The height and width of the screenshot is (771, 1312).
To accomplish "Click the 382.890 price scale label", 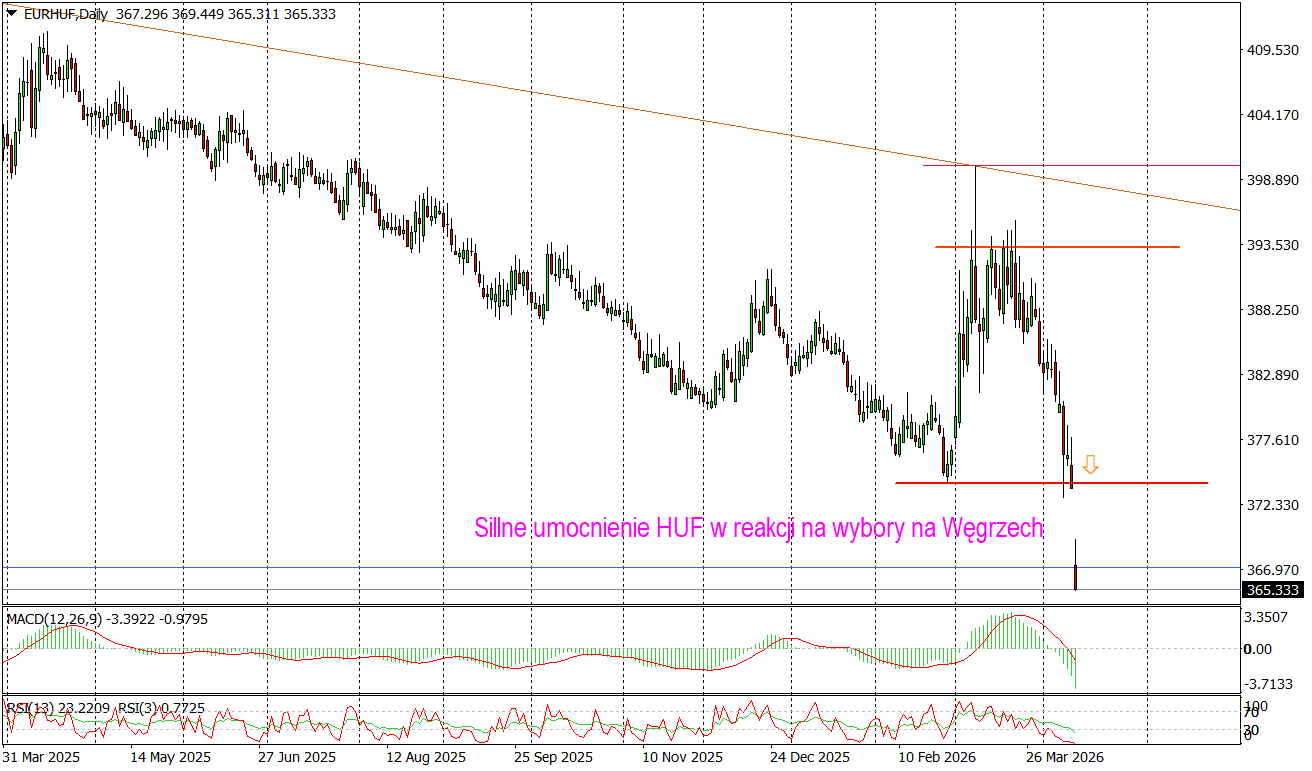I will coord(1273,375).
